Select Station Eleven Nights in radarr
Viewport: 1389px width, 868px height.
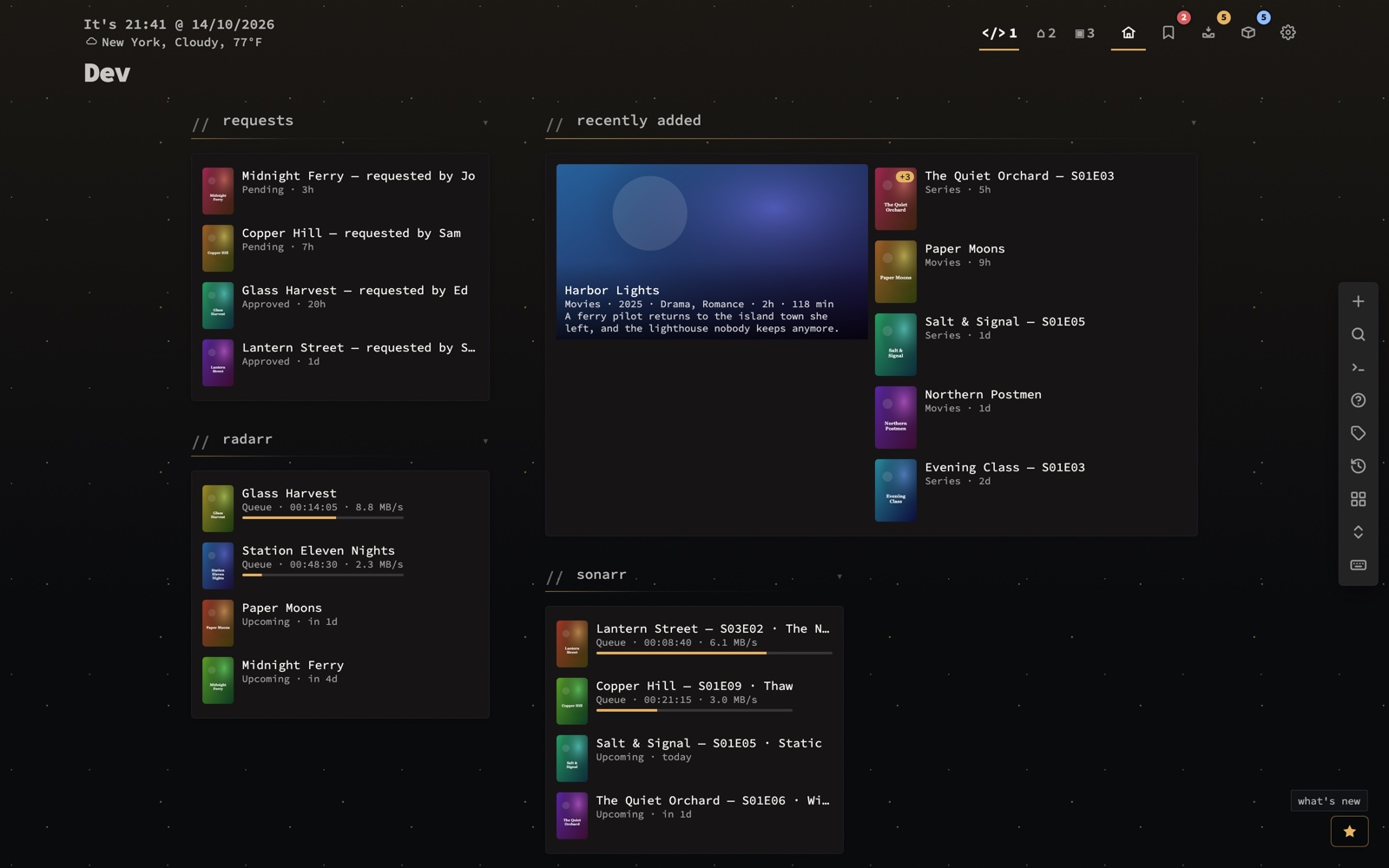point(339,566)
